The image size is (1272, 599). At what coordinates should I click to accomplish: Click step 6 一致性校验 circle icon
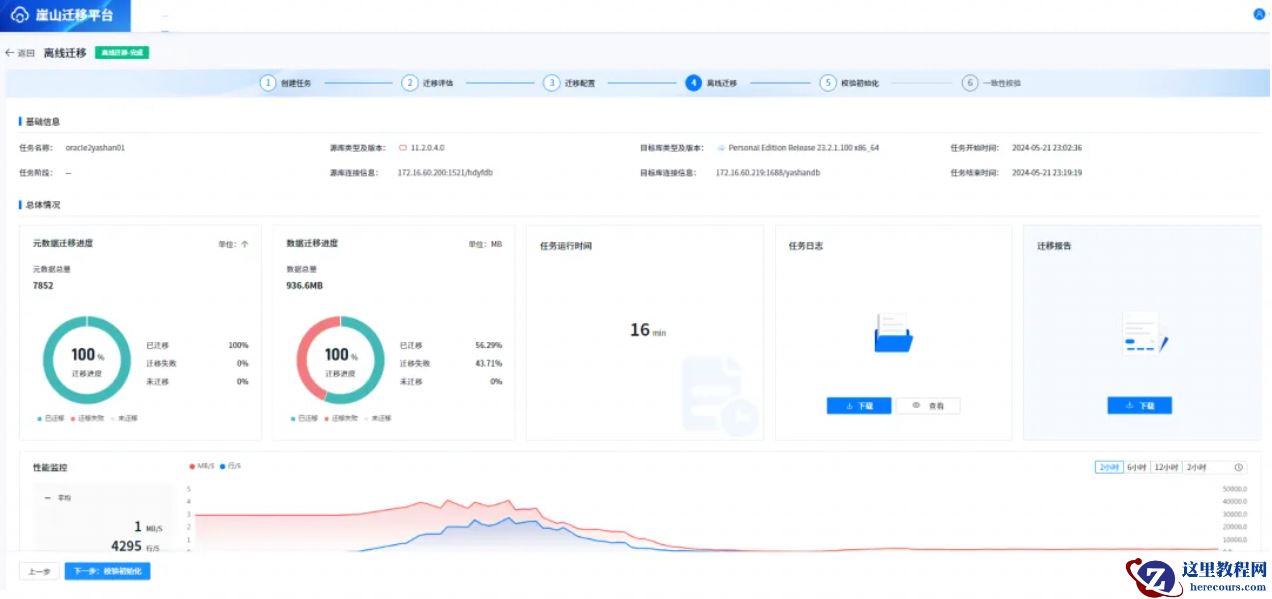click(x=969, y=83)
